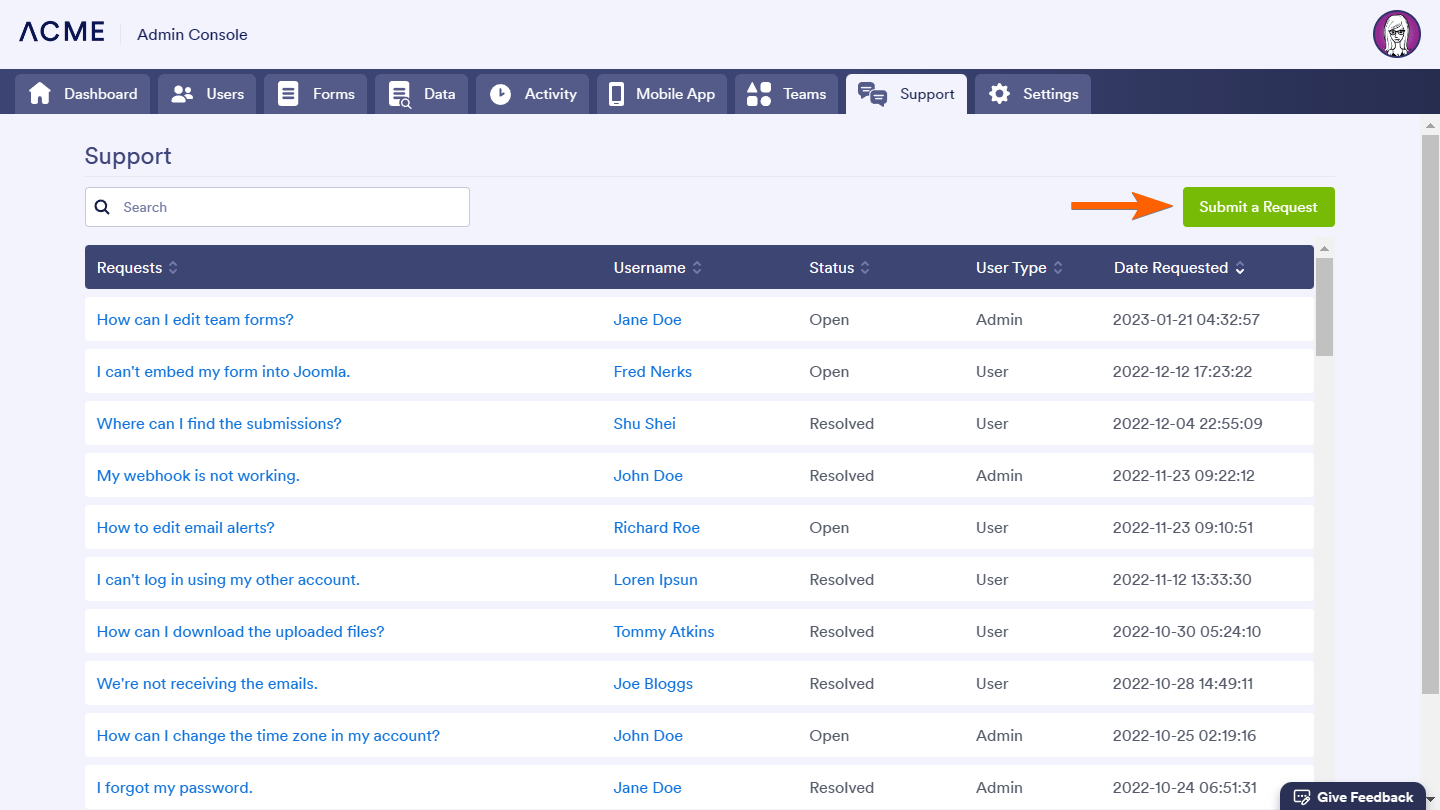Screen dimensions: 1440x810
Task: Open Fred Nerks user profile link
Action: [652, 372]
